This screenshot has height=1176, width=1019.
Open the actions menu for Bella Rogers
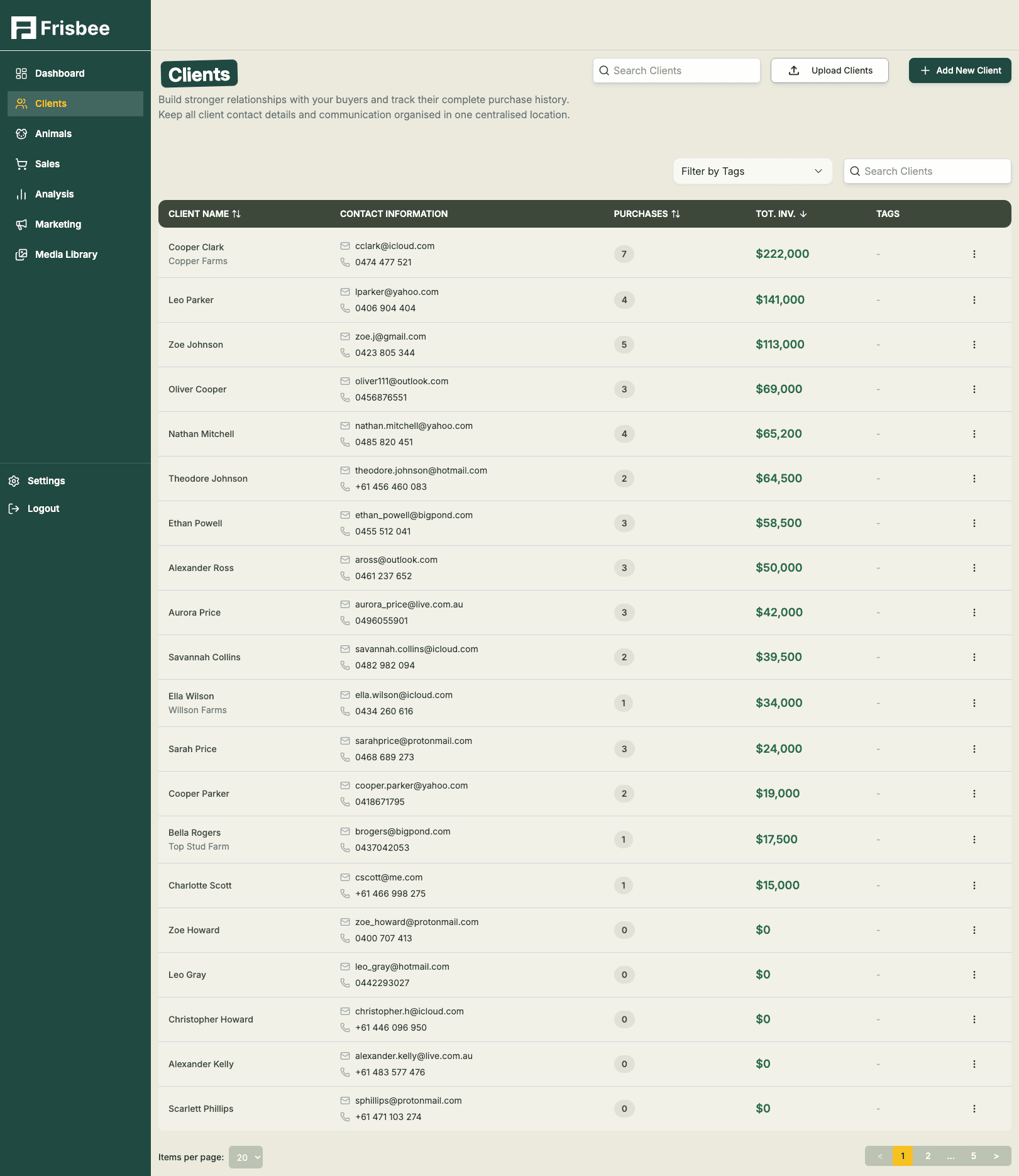point(974,839)
